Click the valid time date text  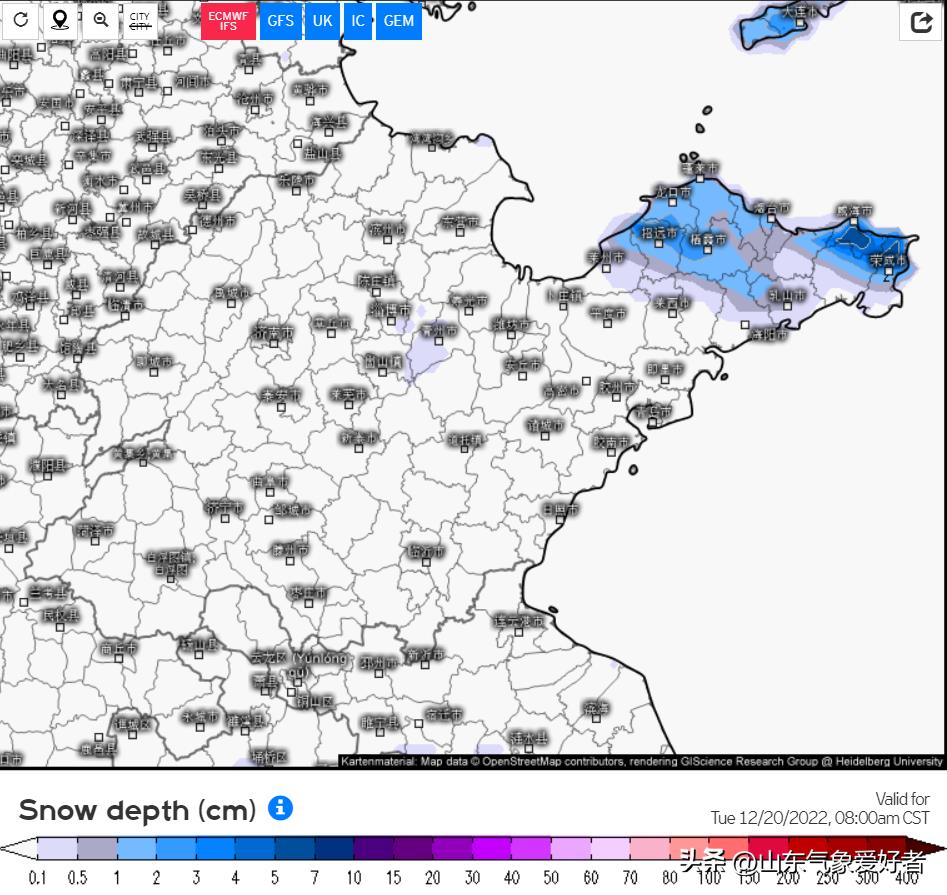click(820, 818)
